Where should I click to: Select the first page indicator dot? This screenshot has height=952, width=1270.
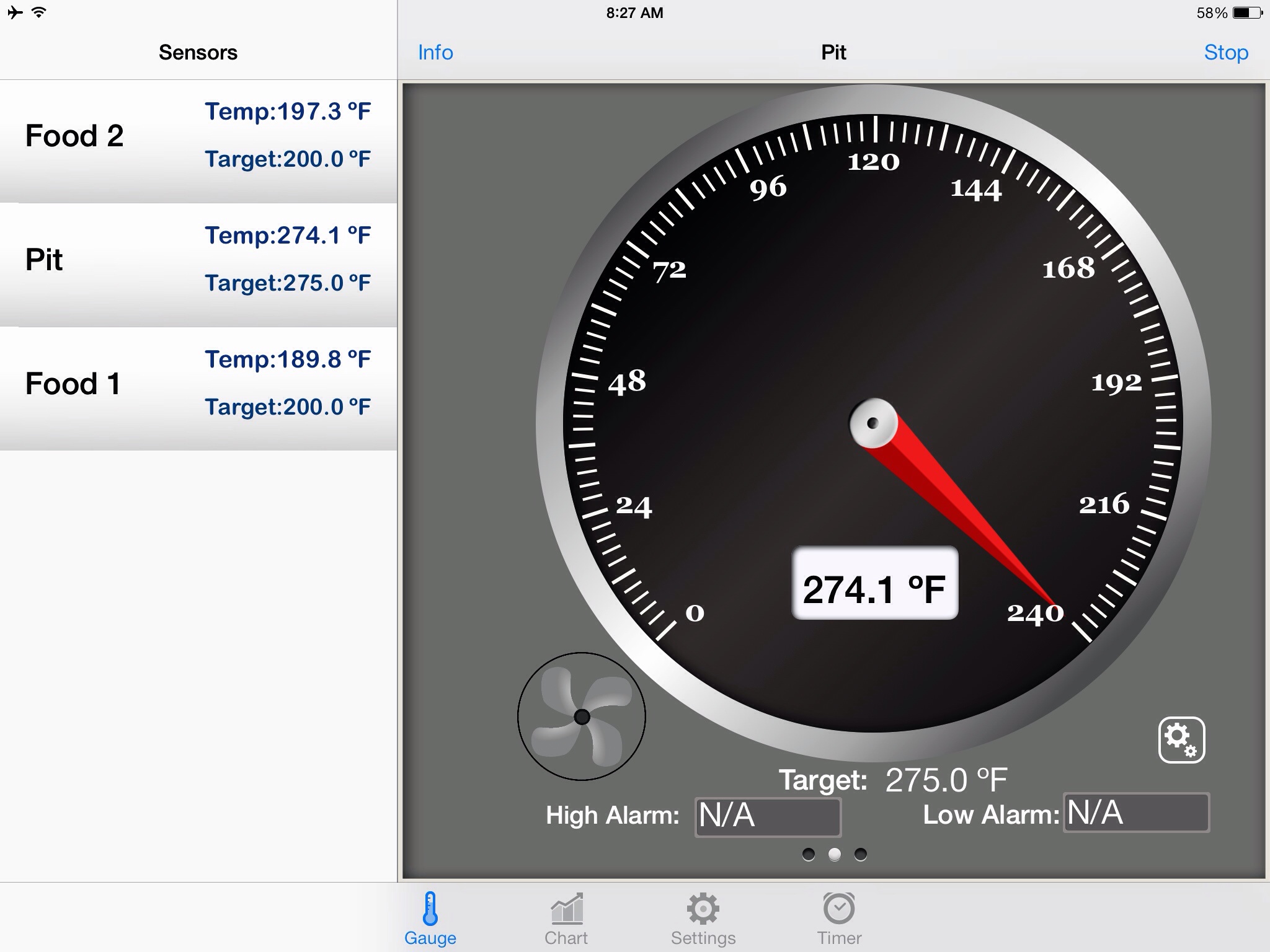pyautogui.click(x=809, y=855)
